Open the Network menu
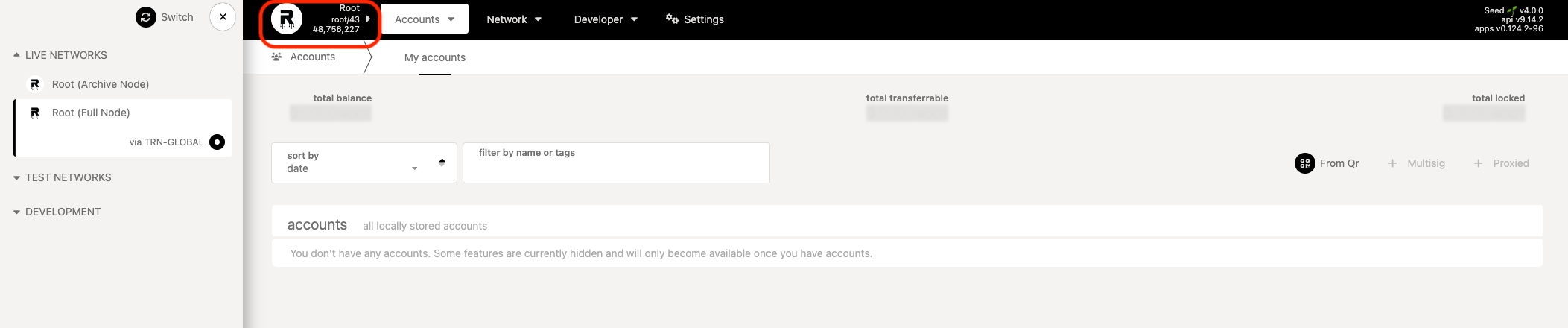 click(x=513, y=19)
